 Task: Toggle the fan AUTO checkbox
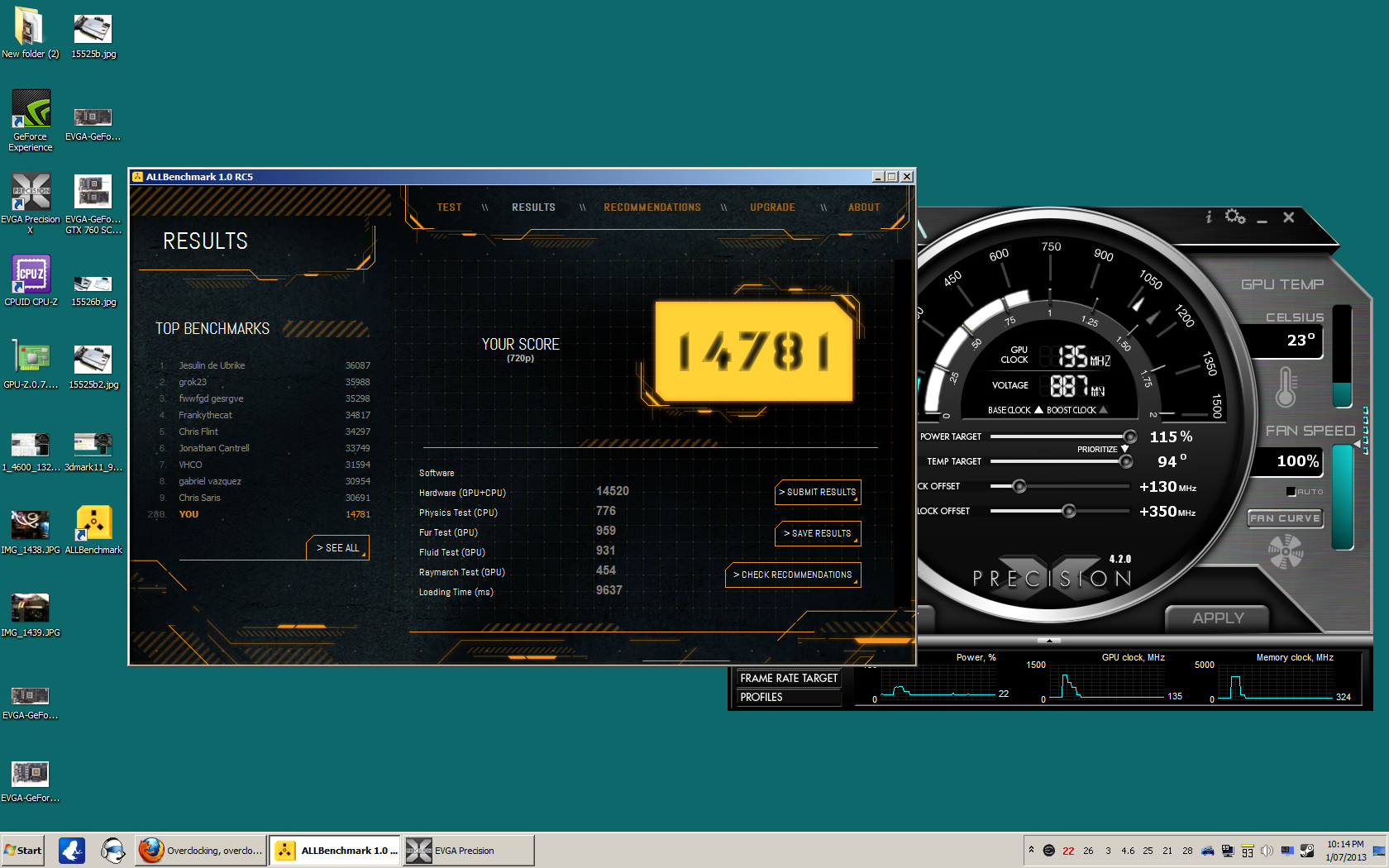pos(1291,492)
